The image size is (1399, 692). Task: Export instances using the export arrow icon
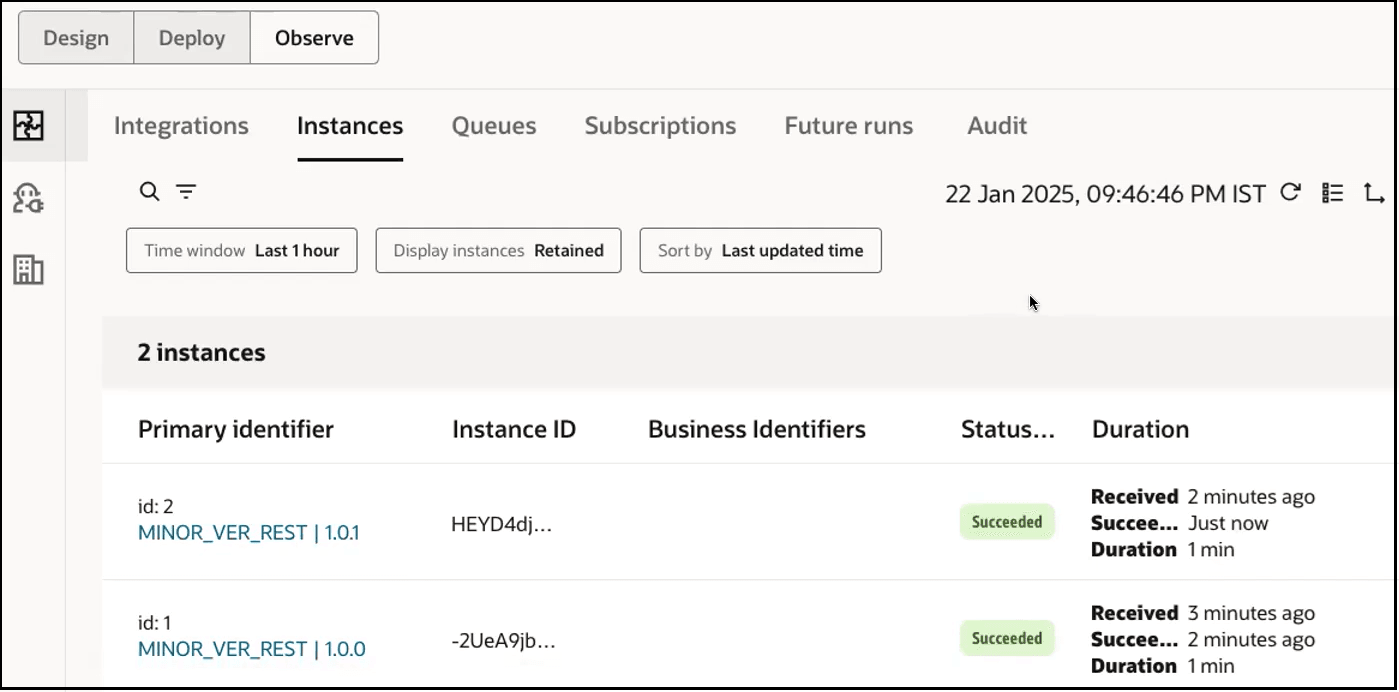[1374, 193]
